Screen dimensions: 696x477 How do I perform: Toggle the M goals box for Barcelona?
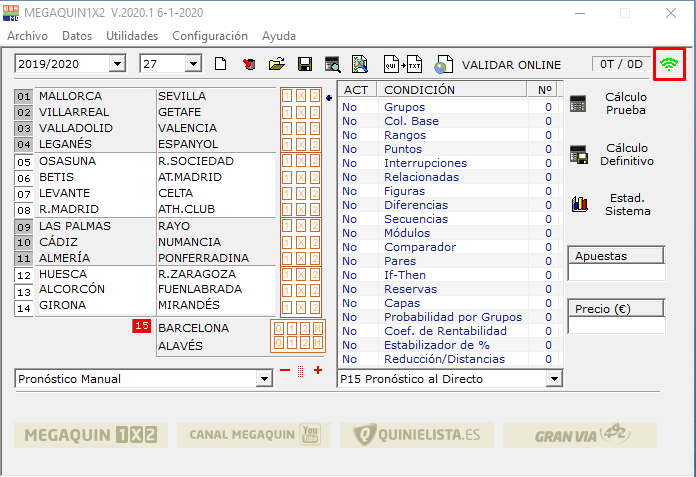(x=317, y=329)
